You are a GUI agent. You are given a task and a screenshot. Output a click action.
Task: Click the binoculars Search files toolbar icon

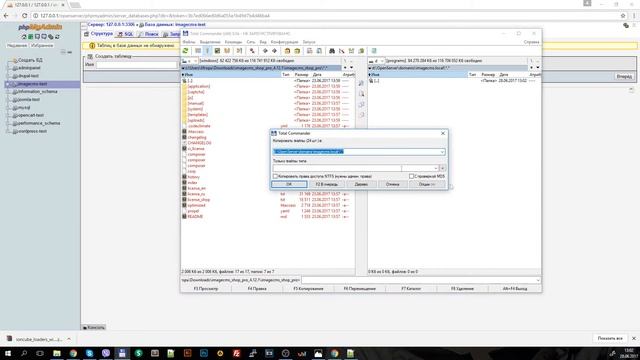(332, 51)
